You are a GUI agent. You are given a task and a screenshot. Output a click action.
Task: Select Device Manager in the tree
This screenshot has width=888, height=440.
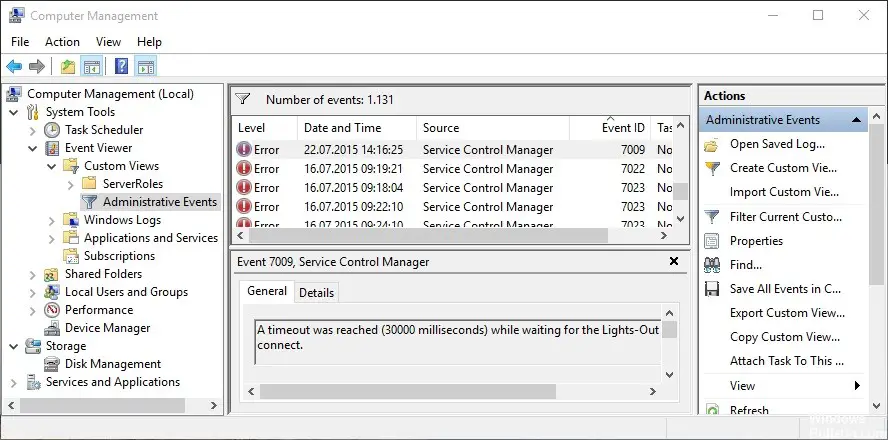point(107,328)
